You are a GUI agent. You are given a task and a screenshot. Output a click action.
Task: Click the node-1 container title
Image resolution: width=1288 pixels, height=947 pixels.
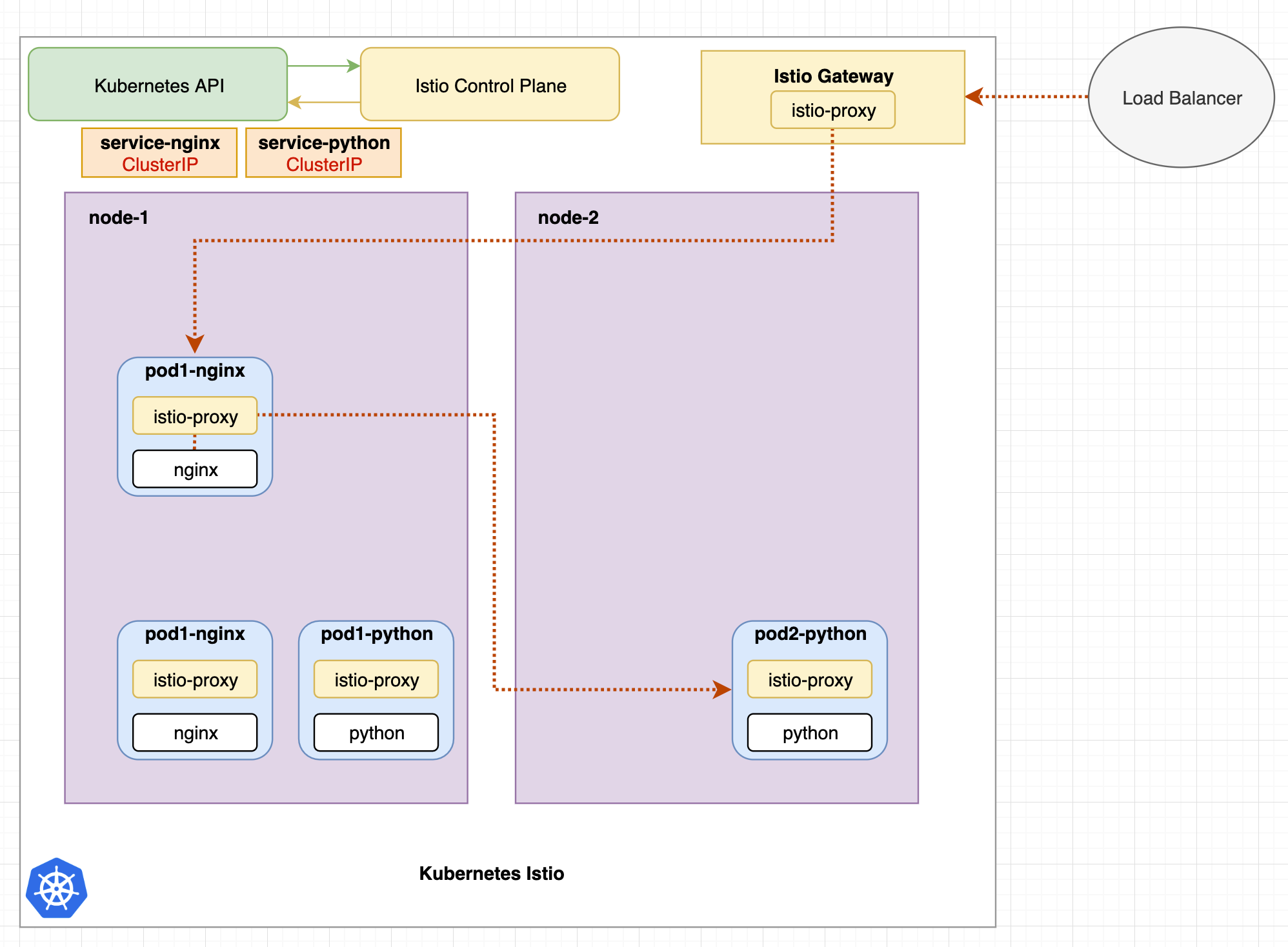pos(119,217)
